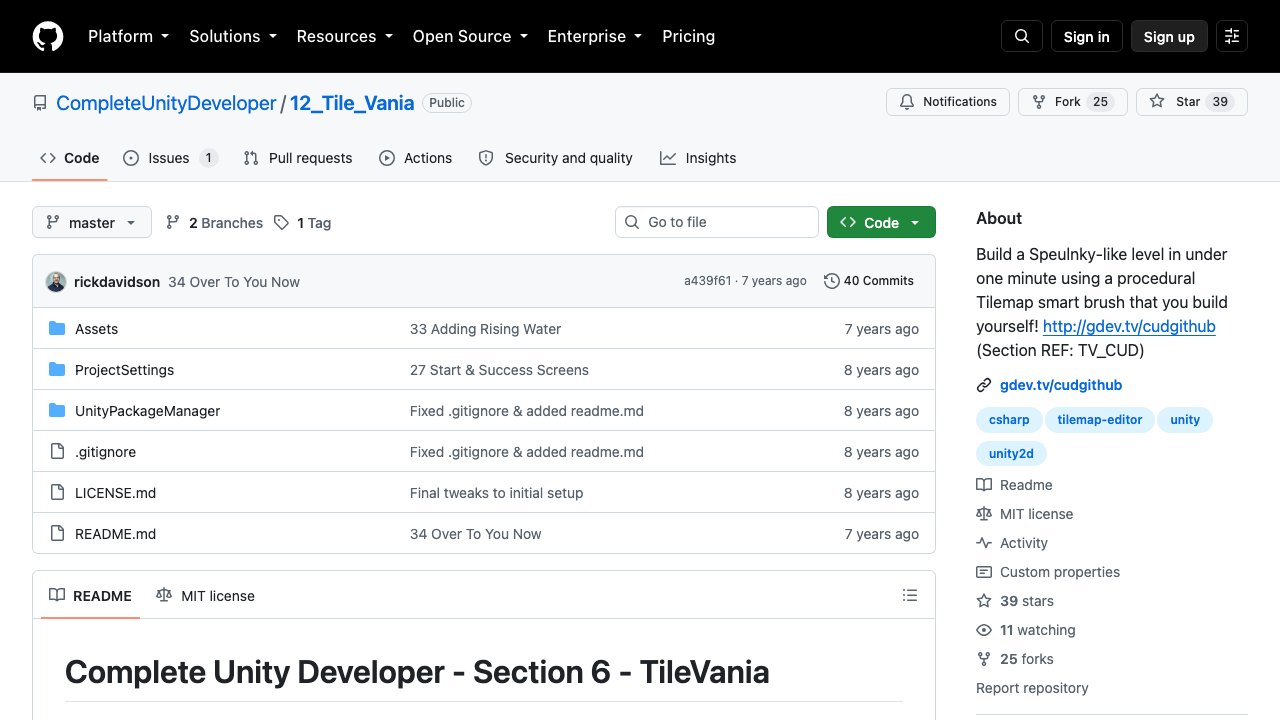1280x720 pixels.
Task: Click the eye icon beside 11 watching
Action: (984, 630)
